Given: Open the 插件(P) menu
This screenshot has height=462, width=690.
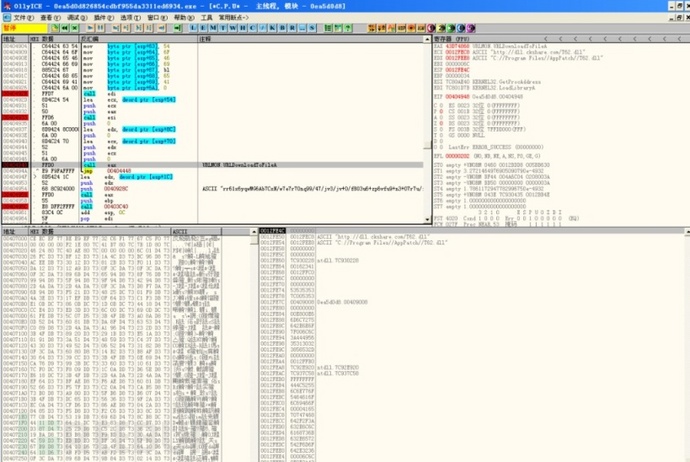Looking at the screenshot, I should (x=104, y=18).
